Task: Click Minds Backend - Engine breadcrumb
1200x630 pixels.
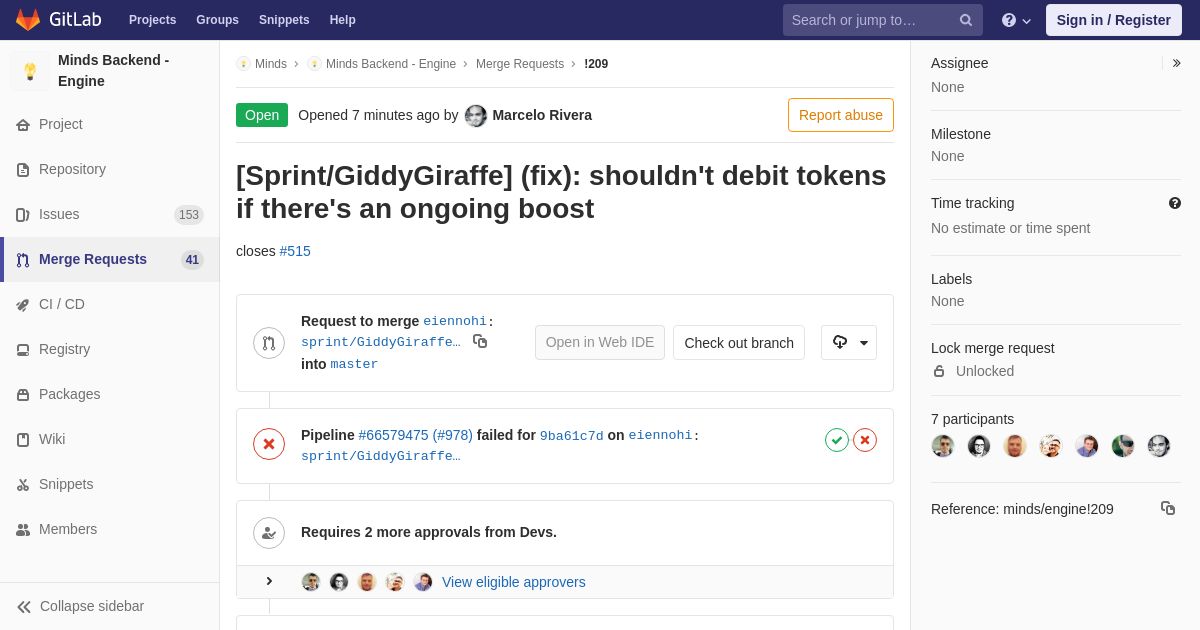Action: tap(391, 64)
